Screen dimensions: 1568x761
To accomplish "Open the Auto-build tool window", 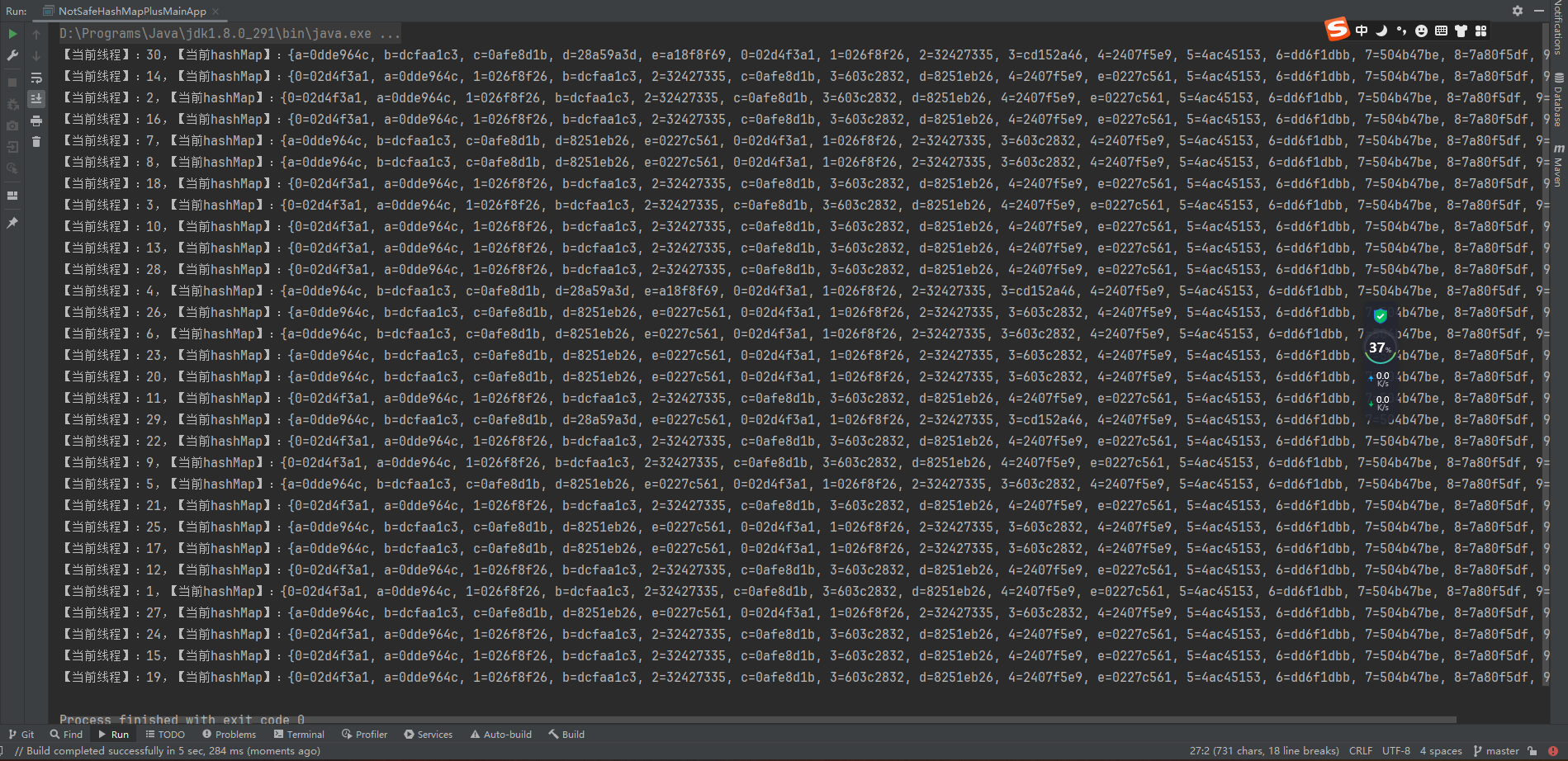I will [x=501, y=734].
